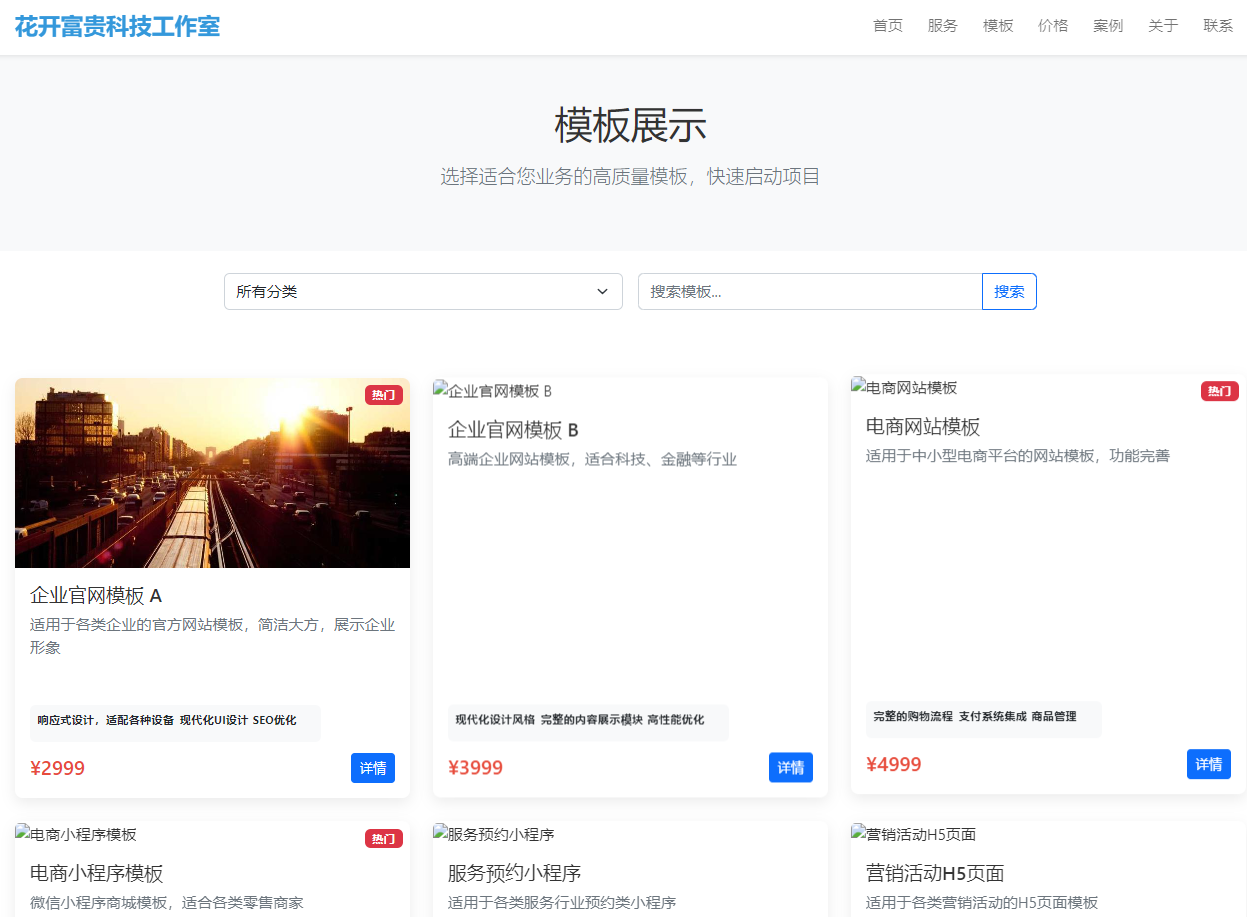Click the 花开富贵科技工作室 logo
Screen dimensions: 1247x917
pos(117,26)
